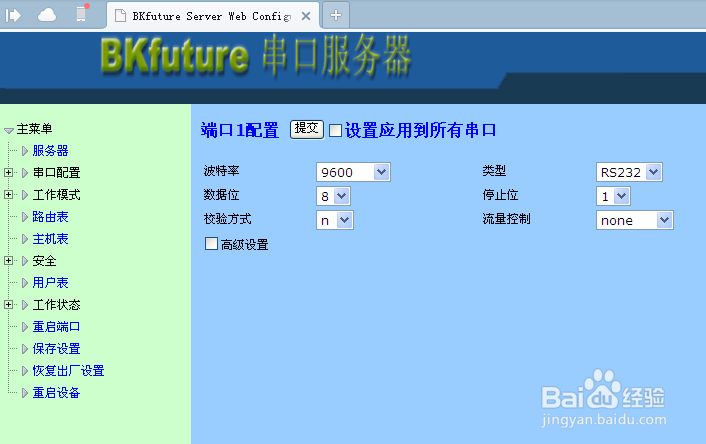
Task: Click the 重启设备 link
Action: pyautogui.click(x=56, y=393)
